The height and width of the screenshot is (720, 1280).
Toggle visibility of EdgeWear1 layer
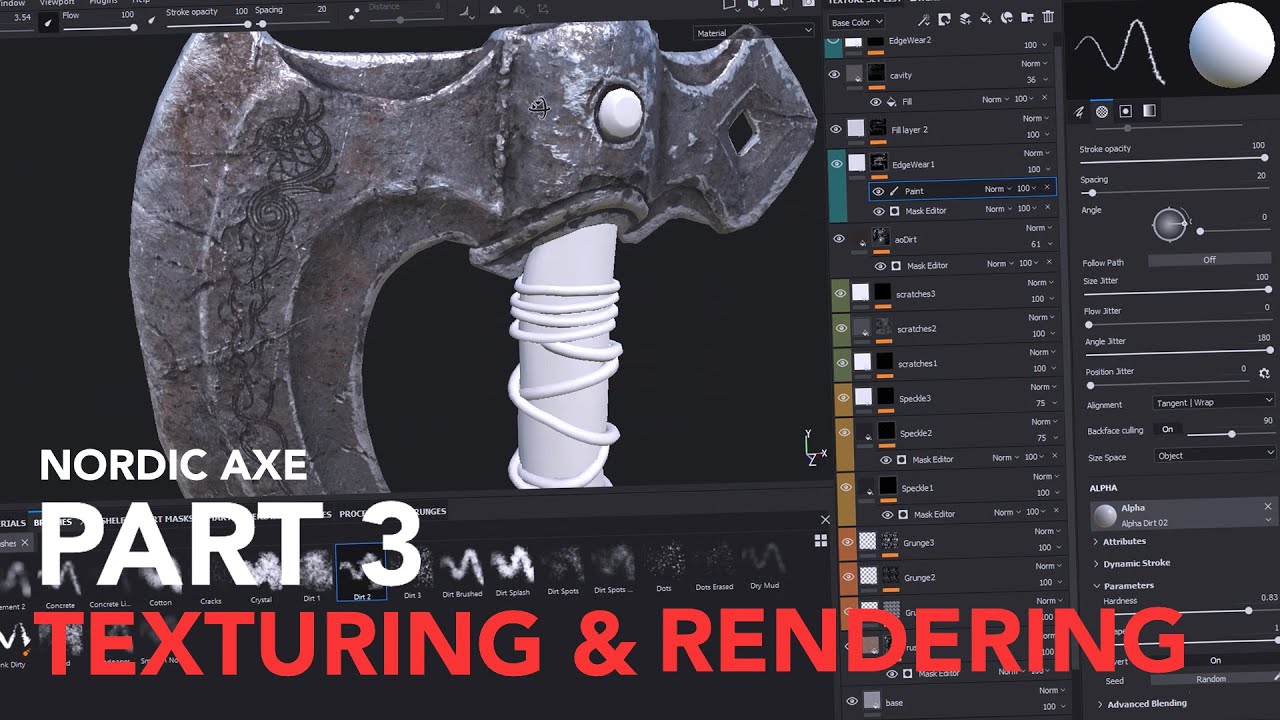tap(836, 163)
